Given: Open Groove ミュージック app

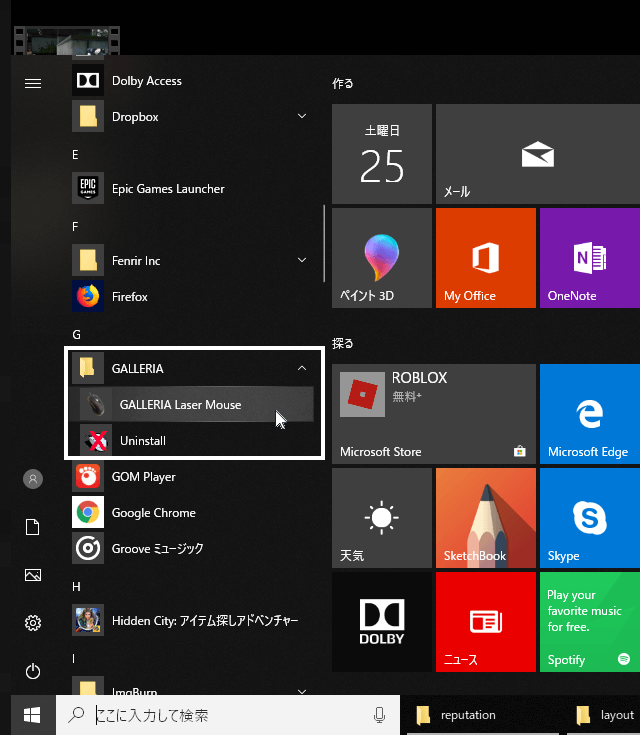Looking at the screenshot, I should 192,548.
